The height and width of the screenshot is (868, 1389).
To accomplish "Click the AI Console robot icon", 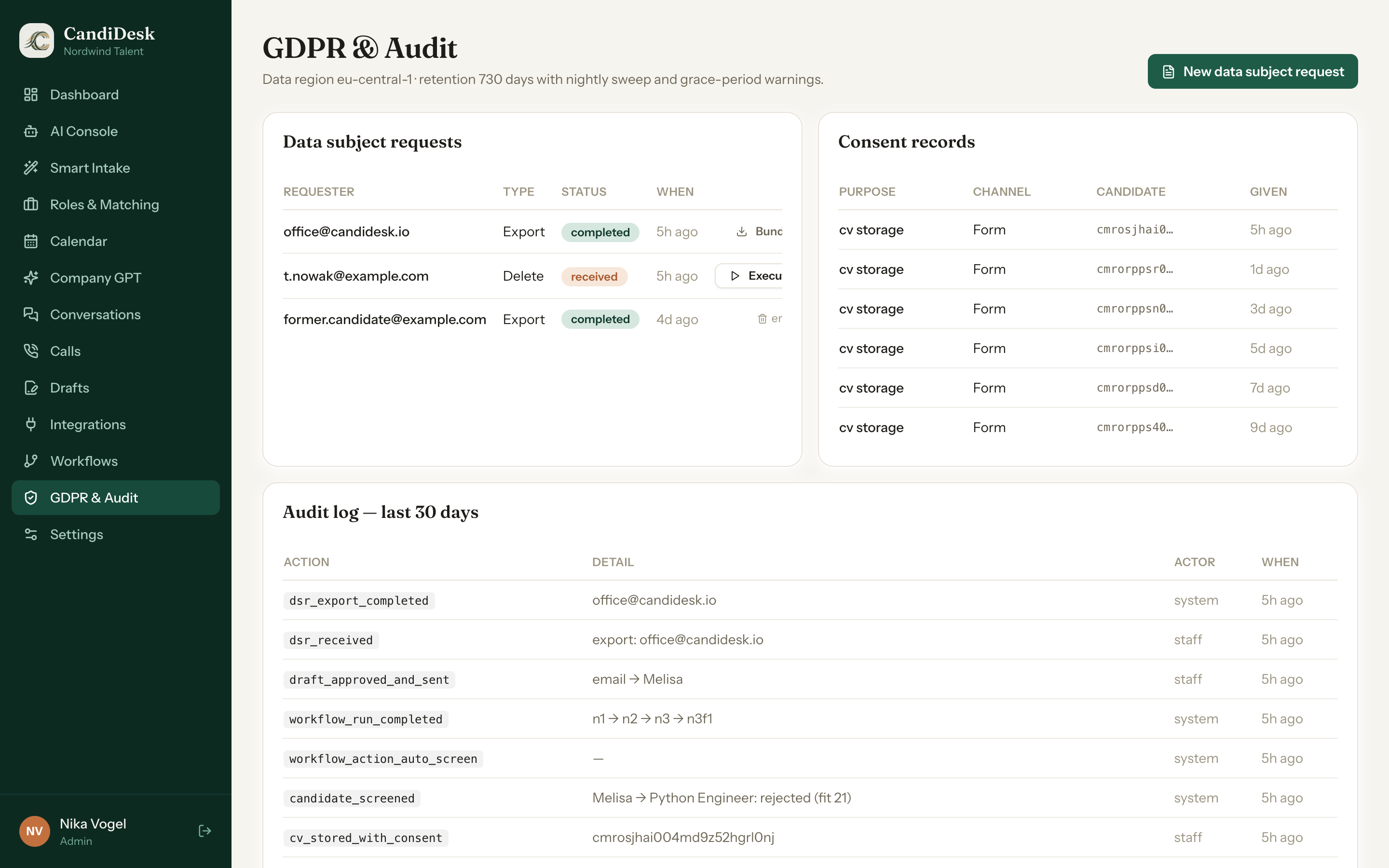I will click(31, 132).
